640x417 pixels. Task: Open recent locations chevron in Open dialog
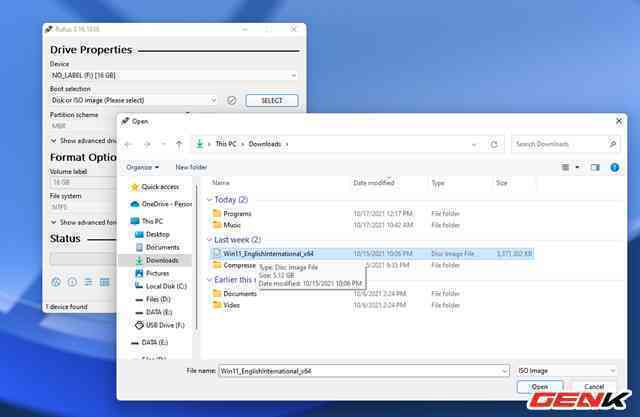[x=164, y=144]
